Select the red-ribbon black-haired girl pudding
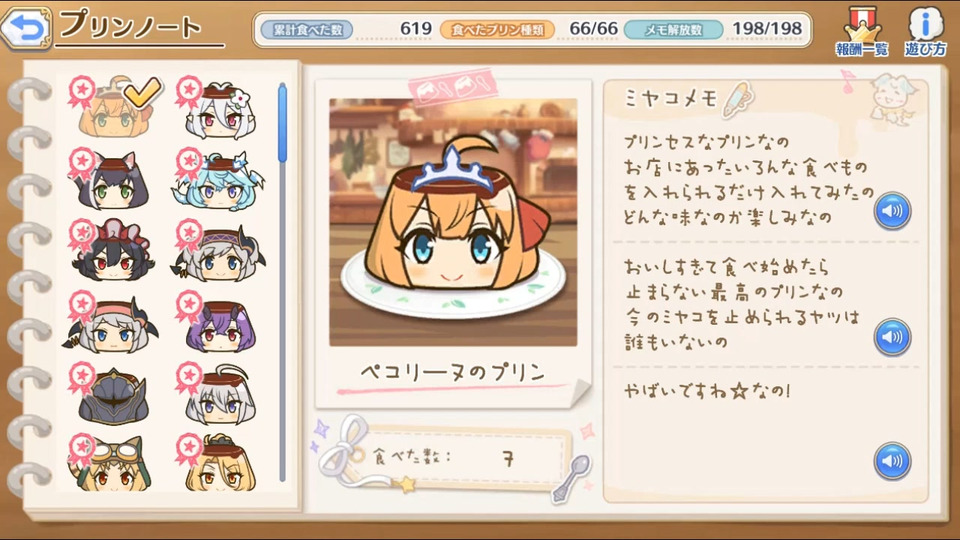The height and width of the screenshot is (540, 960). pyautogui.click(x=112, y=251)
